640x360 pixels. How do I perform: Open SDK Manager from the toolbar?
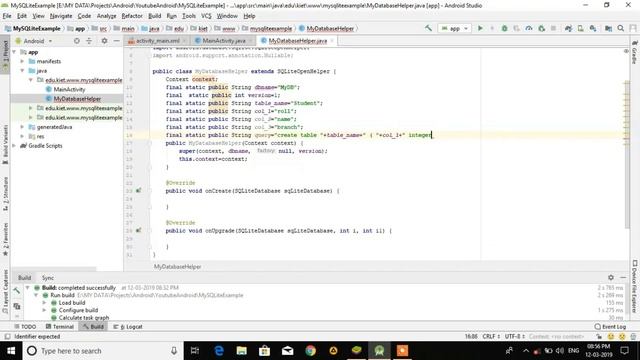(593, 28)
